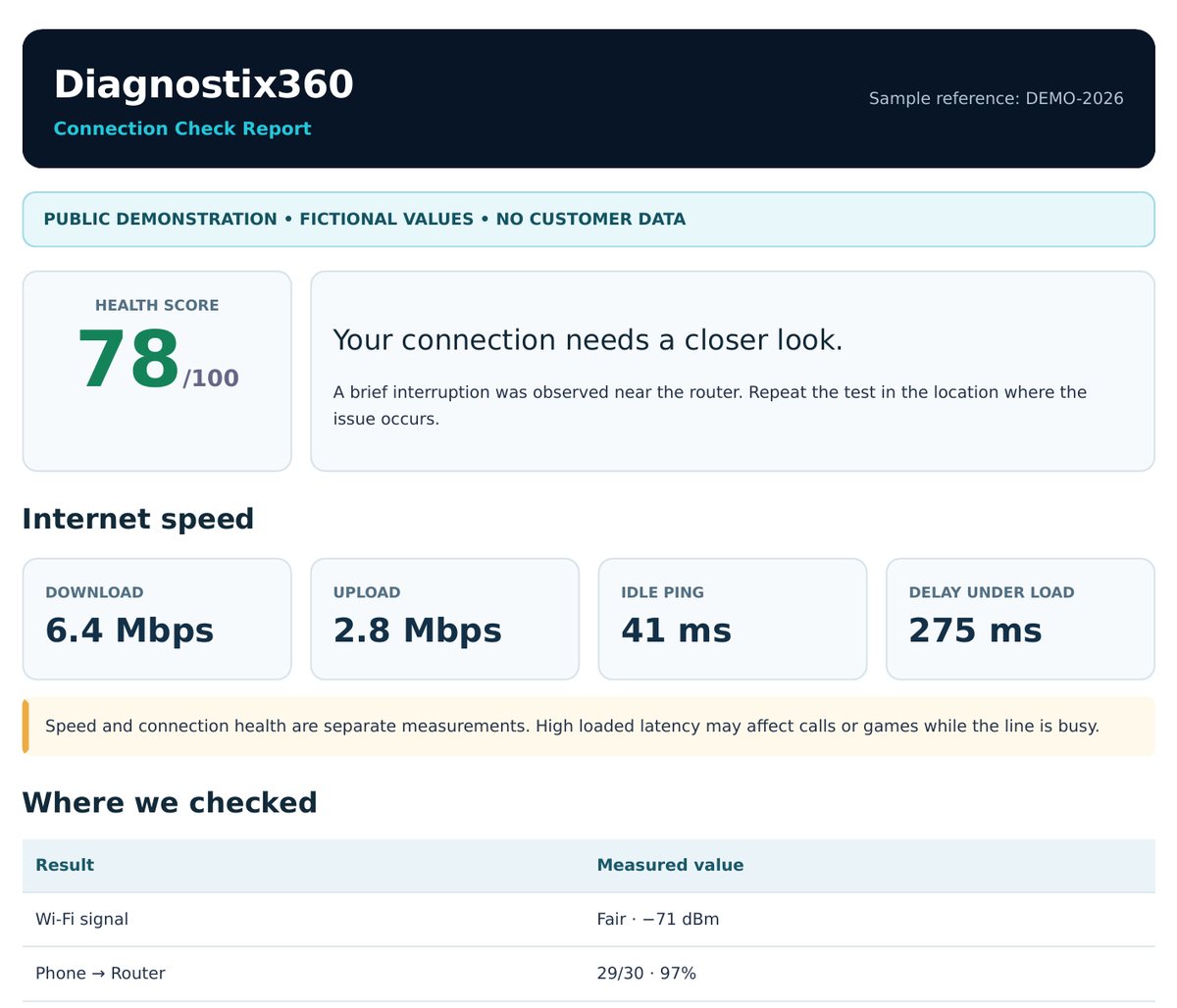Click the brief interruption description paragraph
The height and width of the screenshot is (1008, 1177).
tap(710, 405)
